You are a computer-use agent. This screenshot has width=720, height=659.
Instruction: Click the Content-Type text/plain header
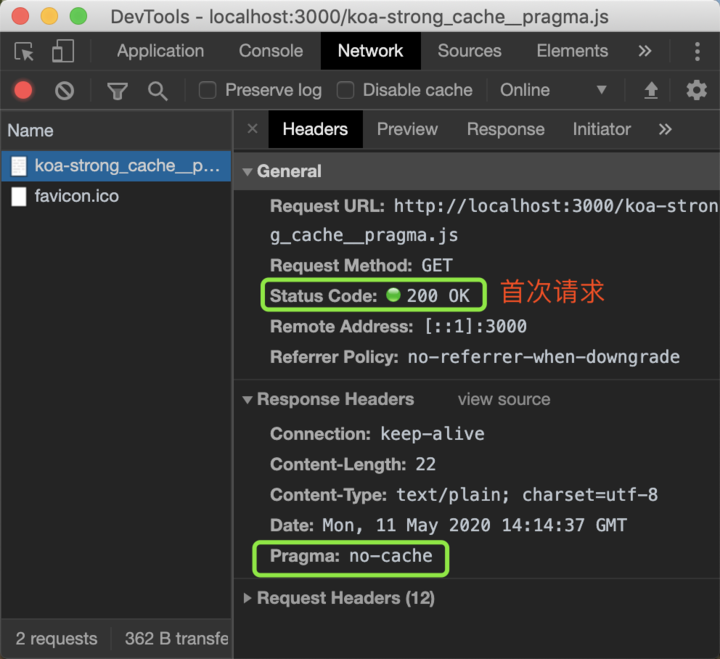(x=464, y=495)
